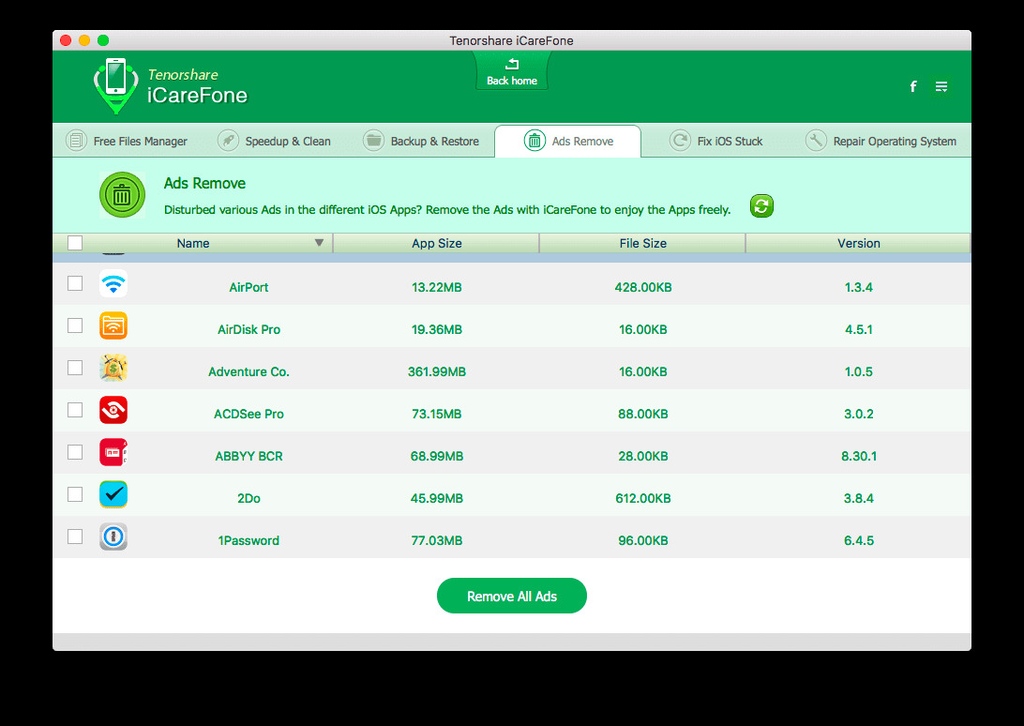The image size is (1024, 726).
Task: Click the ACDSee Pro app icon
Action: (x=114, y=410)
